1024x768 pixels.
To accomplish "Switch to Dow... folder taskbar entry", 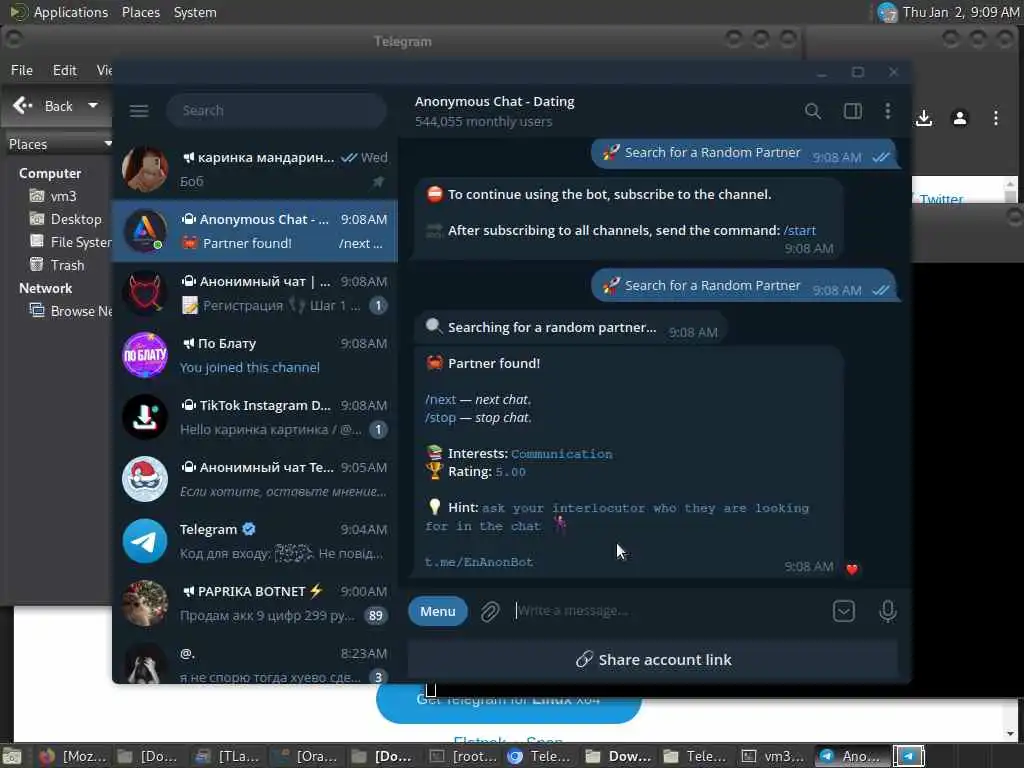I will 619,756.
